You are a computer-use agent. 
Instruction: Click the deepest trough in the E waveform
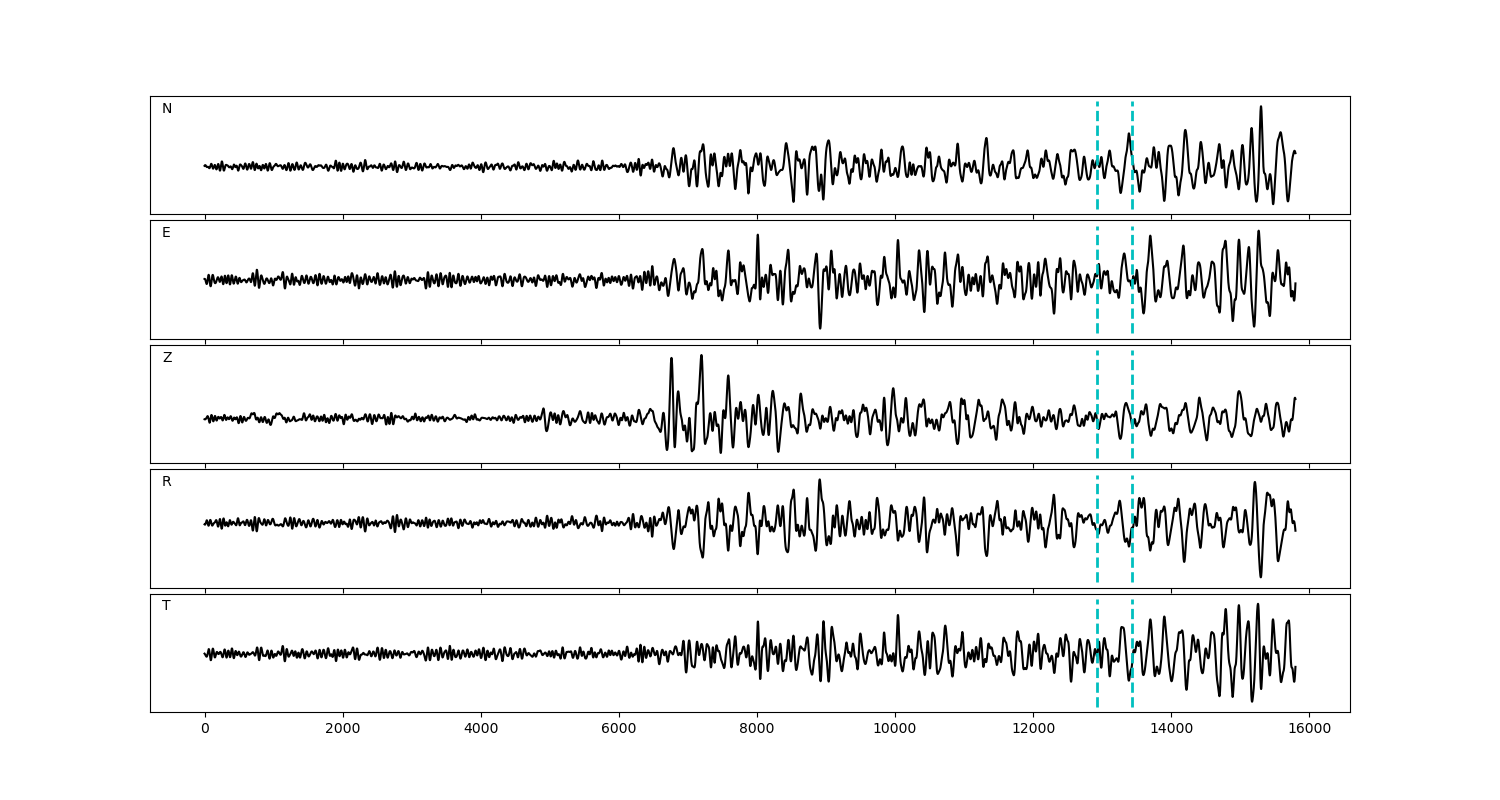820,327
